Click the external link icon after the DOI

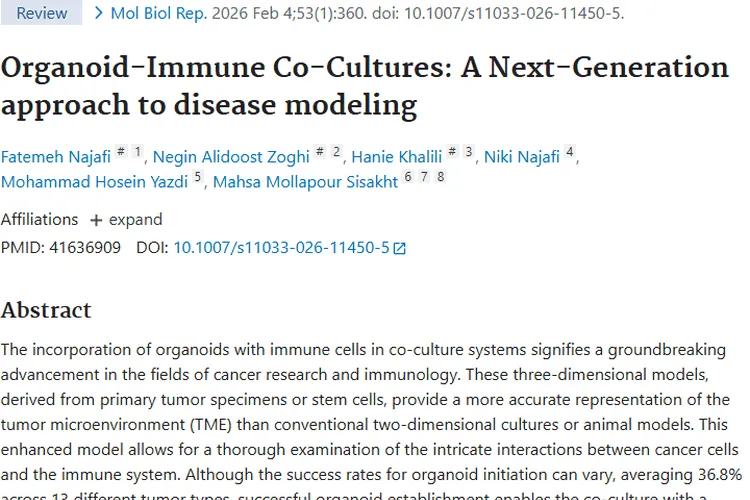400,248
